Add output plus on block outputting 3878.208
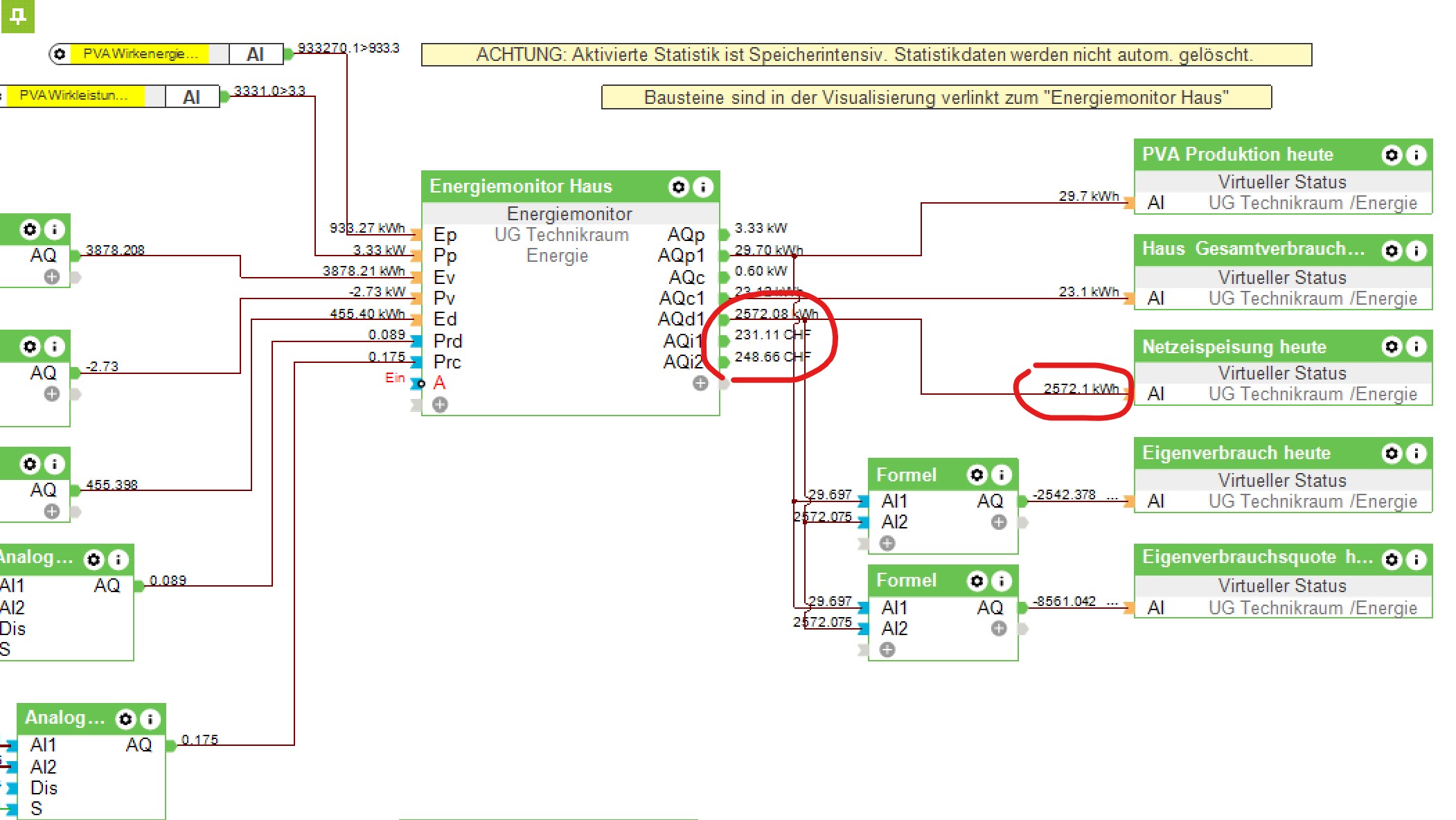 (x=52, y=277)
